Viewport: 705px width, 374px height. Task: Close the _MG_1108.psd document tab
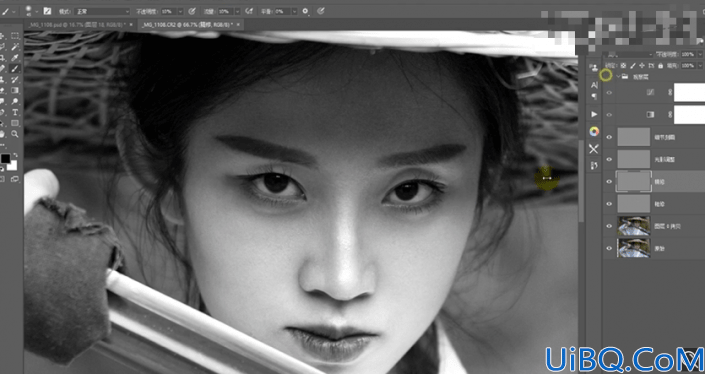pyautogui.click(x=131, y=25)
